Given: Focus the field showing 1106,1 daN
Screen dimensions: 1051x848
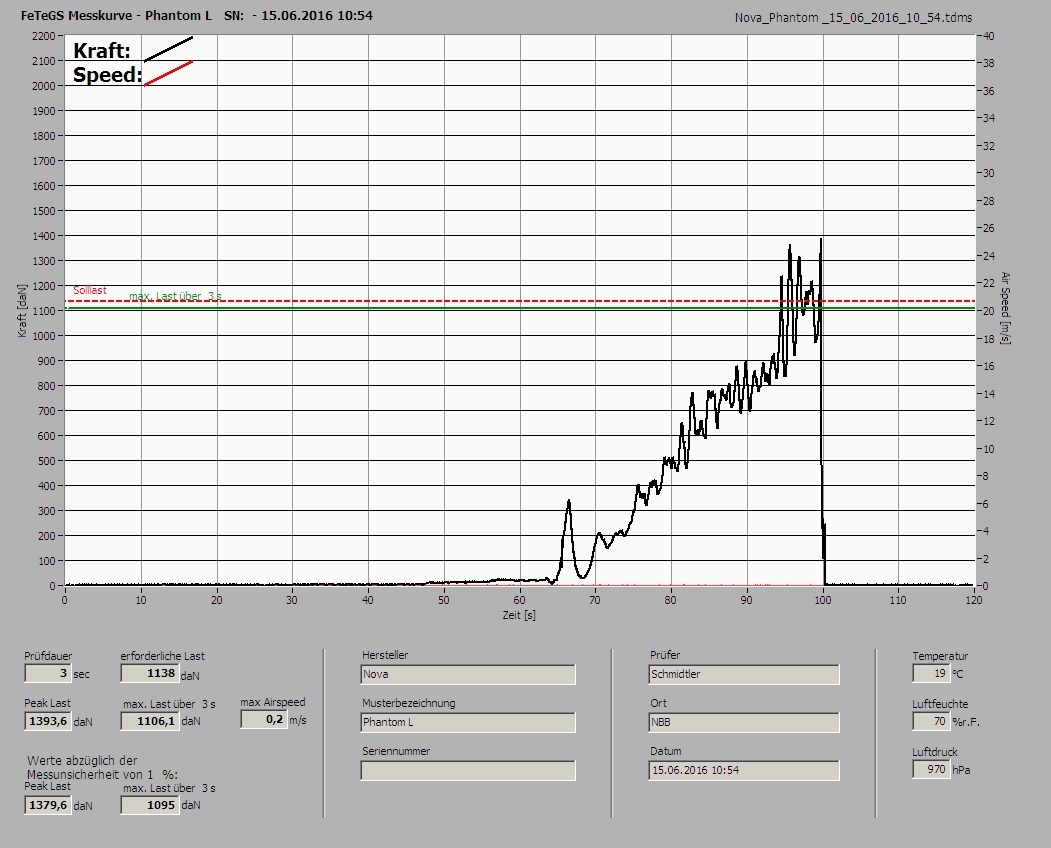Looking at the screenshot, I should pos(150,721).
